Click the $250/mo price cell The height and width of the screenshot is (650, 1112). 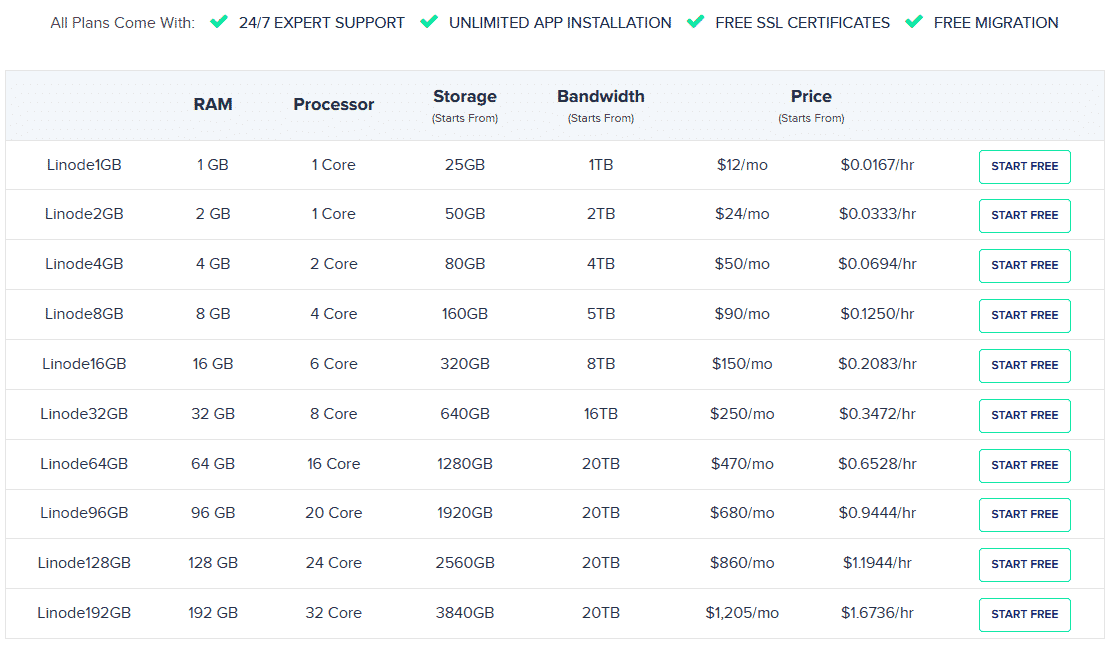pyautogui.click(x=742, y=413)
